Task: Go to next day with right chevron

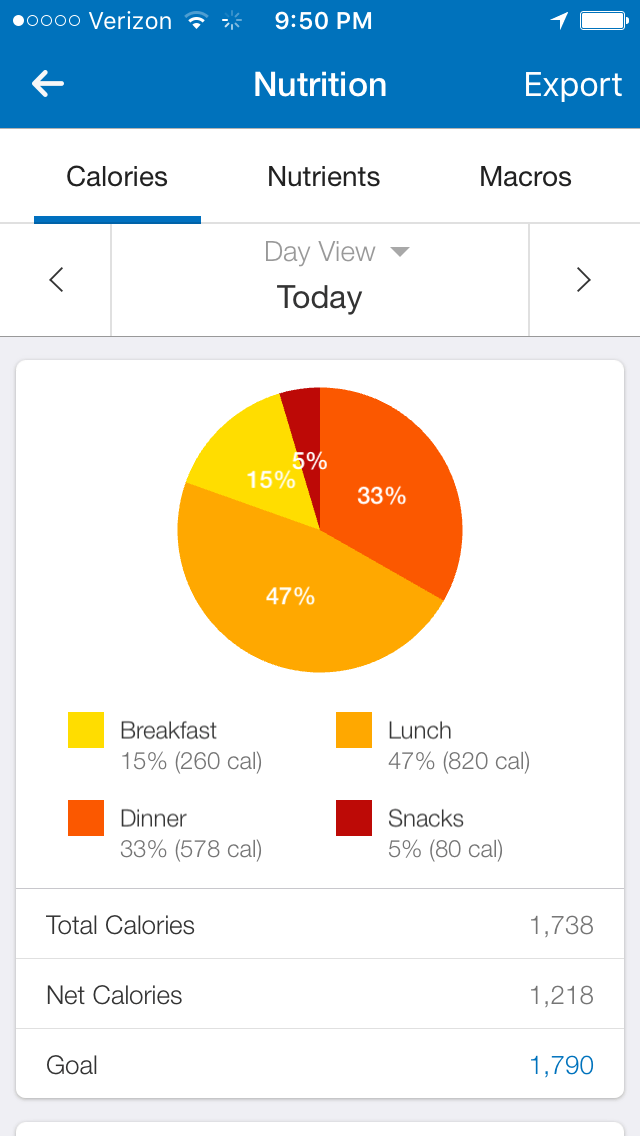Action: (584, 280)
